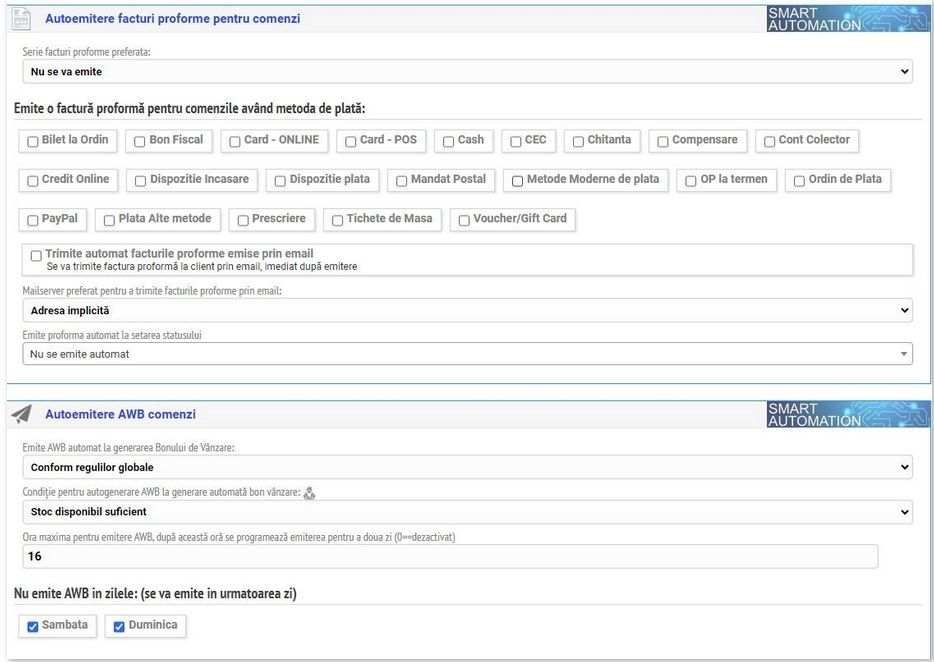934x662 pixels.
Task: Tick the Tichete de Masa option
Action: tap(338, 220)
